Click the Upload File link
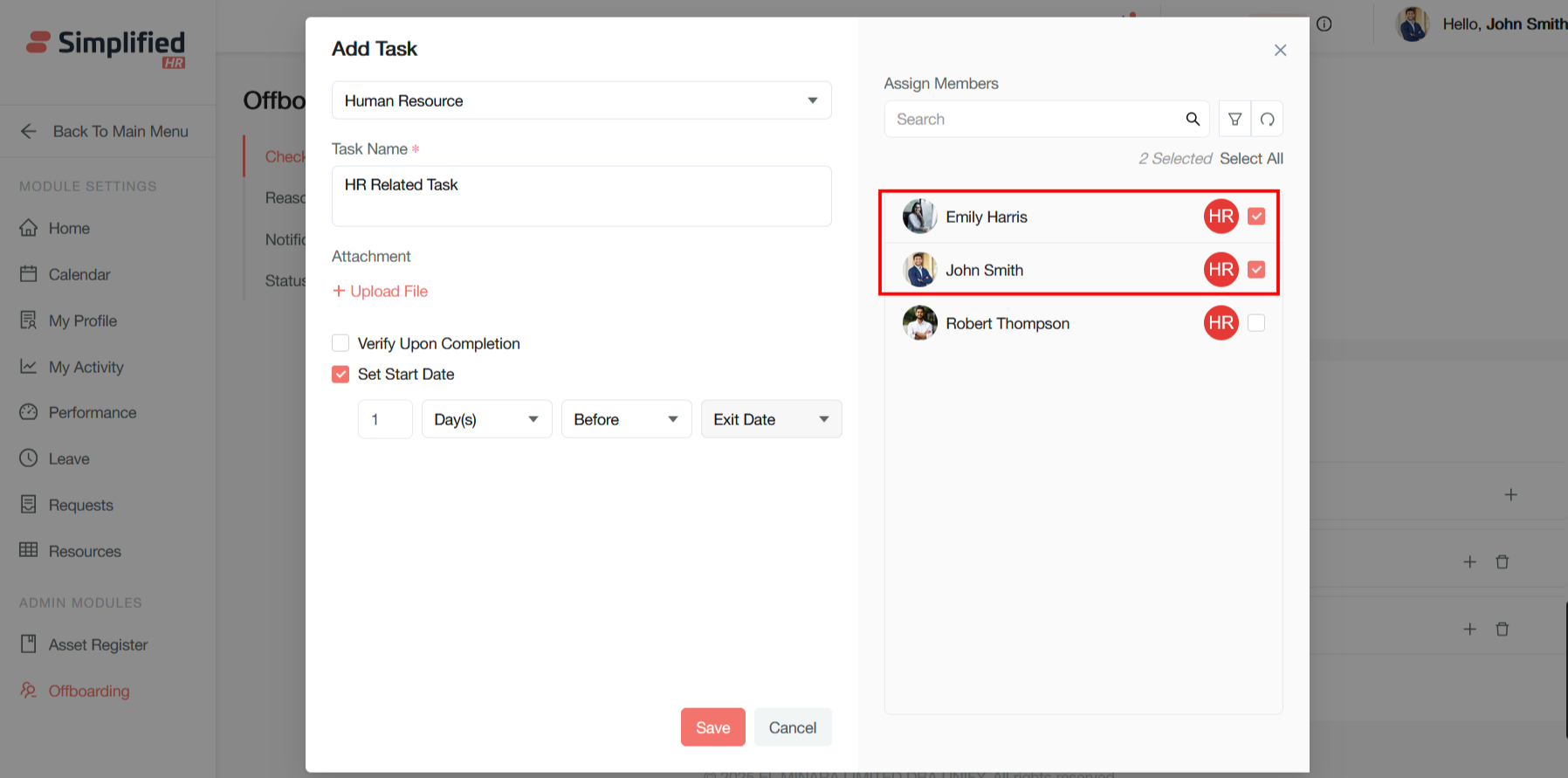 coord(381,291)
